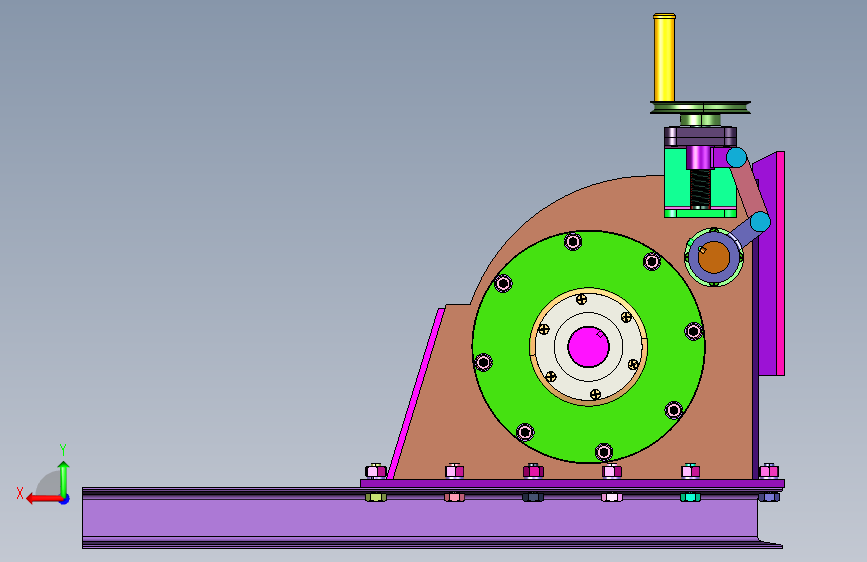Screen dimensions: 867x562
Task: Click the green Y axis arrow
Action: (x=64, y=479)
